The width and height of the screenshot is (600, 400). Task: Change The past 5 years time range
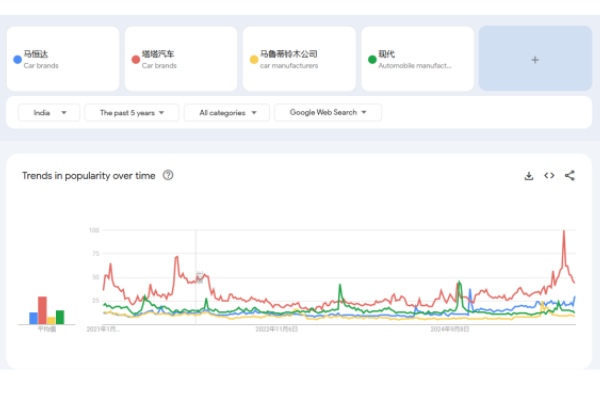click(x=132, y=113)
